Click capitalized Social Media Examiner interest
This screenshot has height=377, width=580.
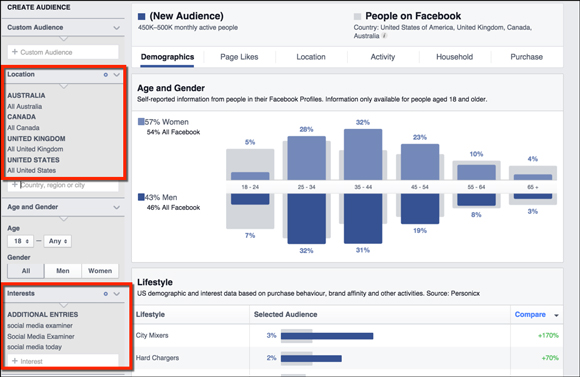pyautogui.click(x=41, y=336)
